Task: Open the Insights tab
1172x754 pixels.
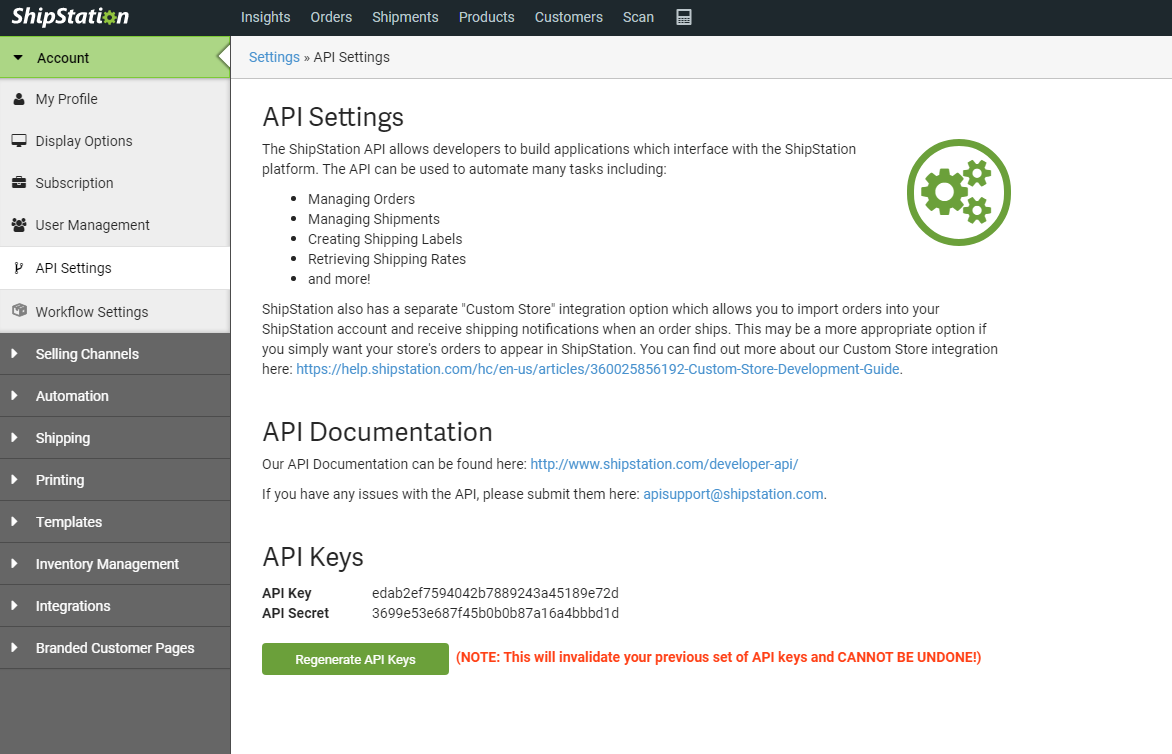Action: pos(265,17)
